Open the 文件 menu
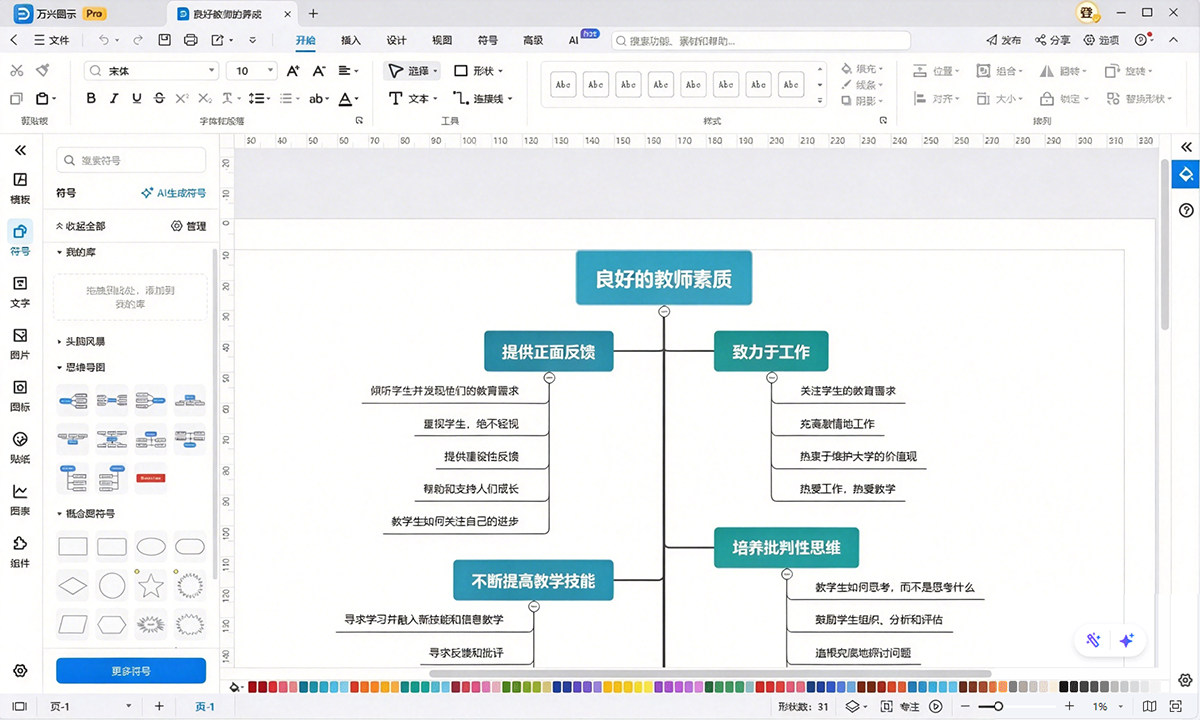The height and width of the screenshot is (720, 1200). [x=52, y=40]
